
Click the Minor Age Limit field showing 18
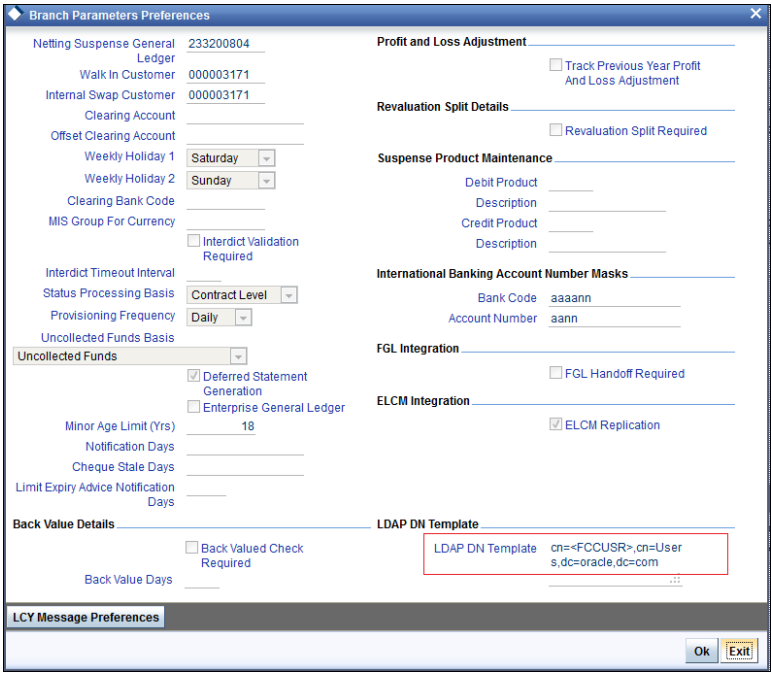(x=221, y=427)
